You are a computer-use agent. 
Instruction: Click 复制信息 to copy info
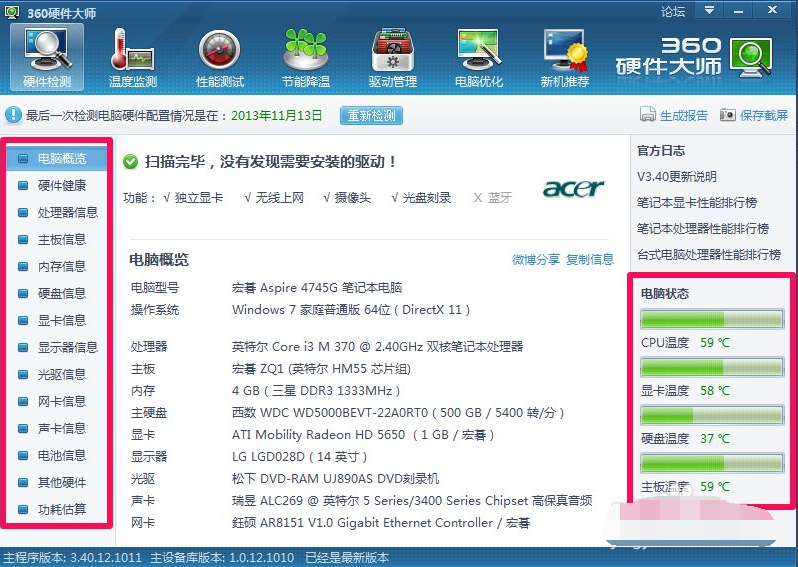coord(590,260)
